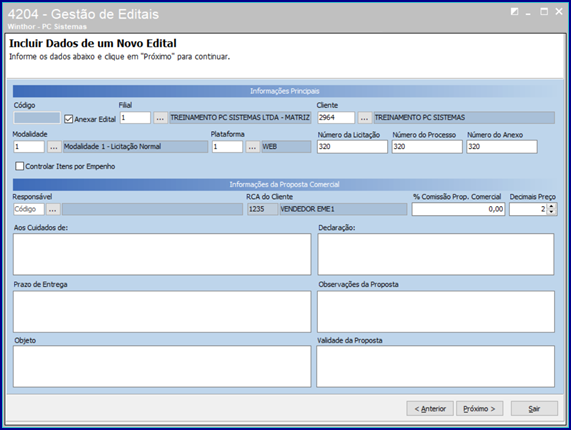This screenshot has width=571, height=430.
Task: Click the RCA do Cliente code 1235
Action: tap(262, 209)
